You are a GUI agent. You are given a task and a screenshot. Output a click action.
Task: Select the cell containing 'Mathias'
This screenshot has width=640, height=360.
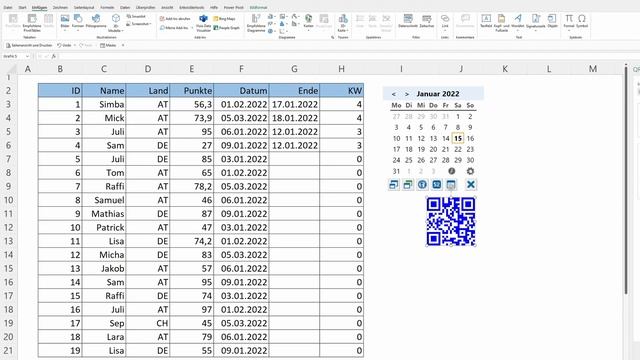click(104, 214)
